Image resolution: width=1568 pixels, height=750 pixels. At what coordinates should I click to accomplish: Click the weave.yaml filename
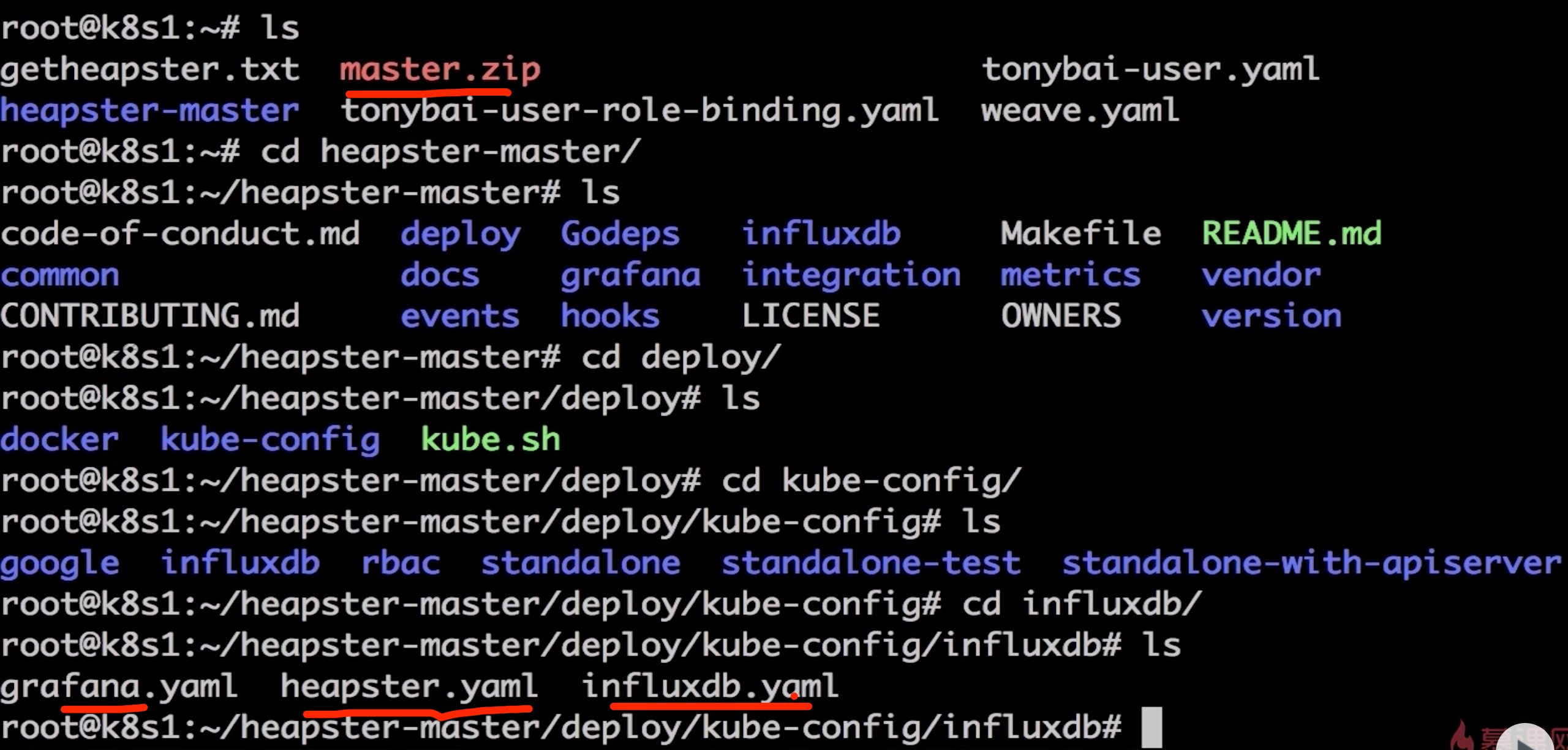click(x=1080, y=111)
